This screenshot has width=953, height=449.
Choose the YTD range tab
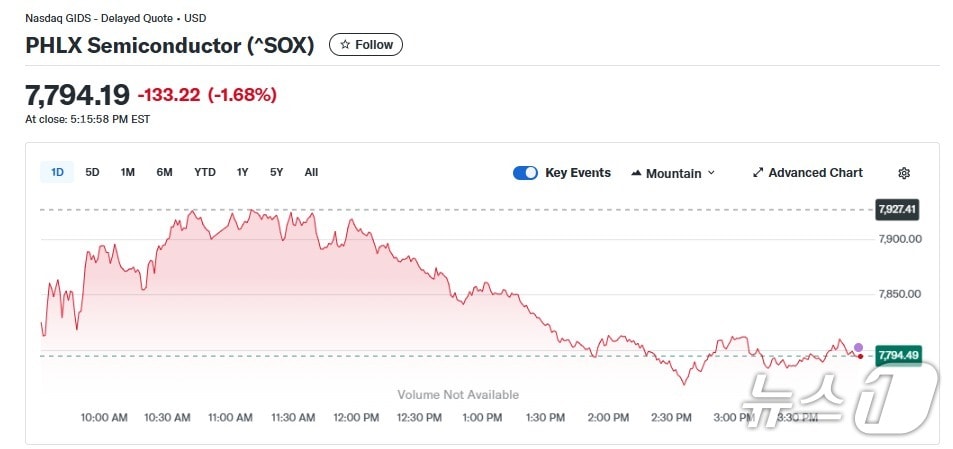pos(204,172)
